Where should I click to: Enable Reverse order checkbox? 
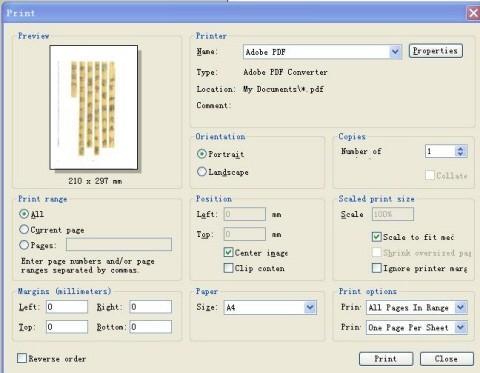coord(22,358)
